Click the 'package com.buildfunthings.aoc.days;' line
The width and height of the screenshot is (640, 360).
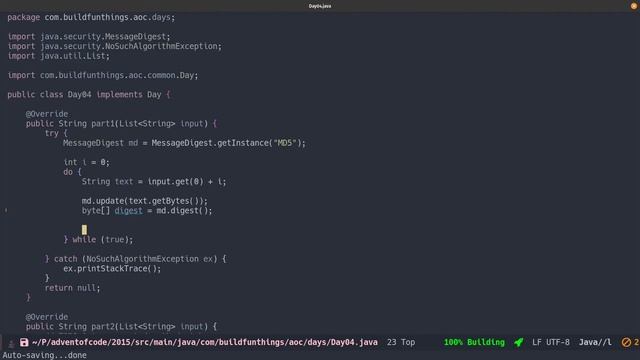click(91, 18)
